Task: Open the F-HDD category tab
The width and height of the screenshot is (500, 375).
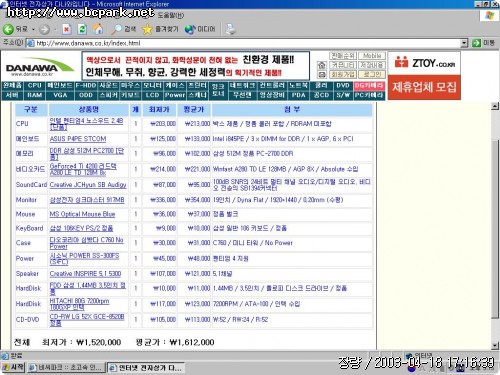Action: point(86,86)
